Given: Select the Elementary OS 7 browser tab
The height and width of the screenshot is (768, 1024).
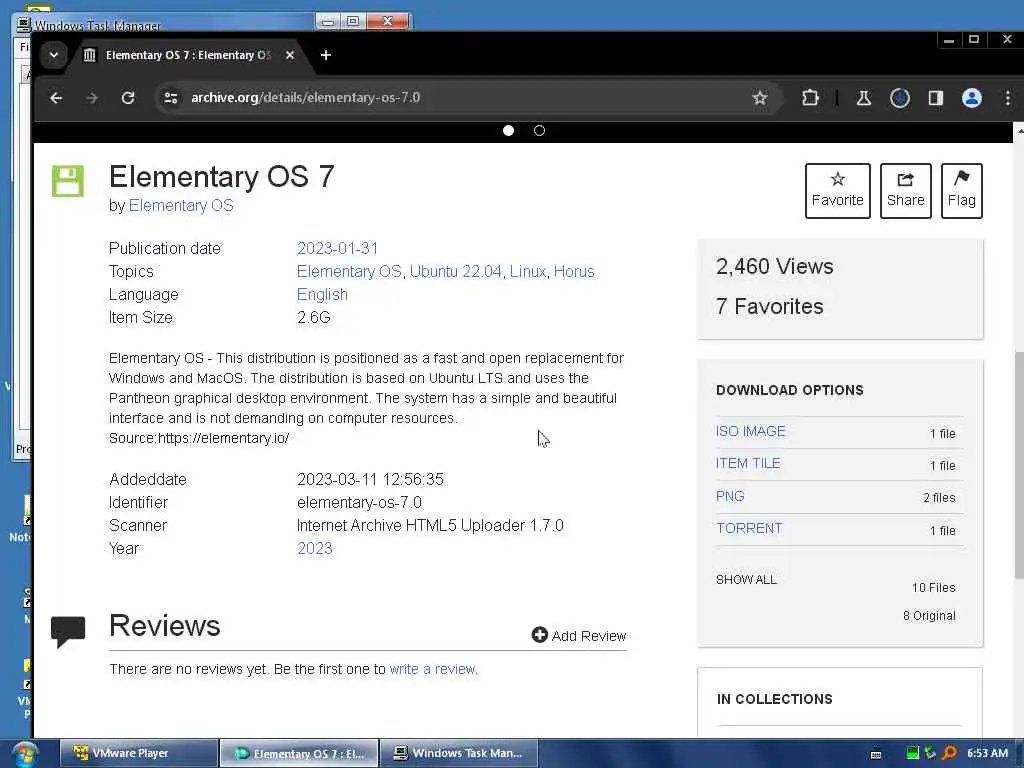Looking at the screenshot, I should (x=189, y=55).
